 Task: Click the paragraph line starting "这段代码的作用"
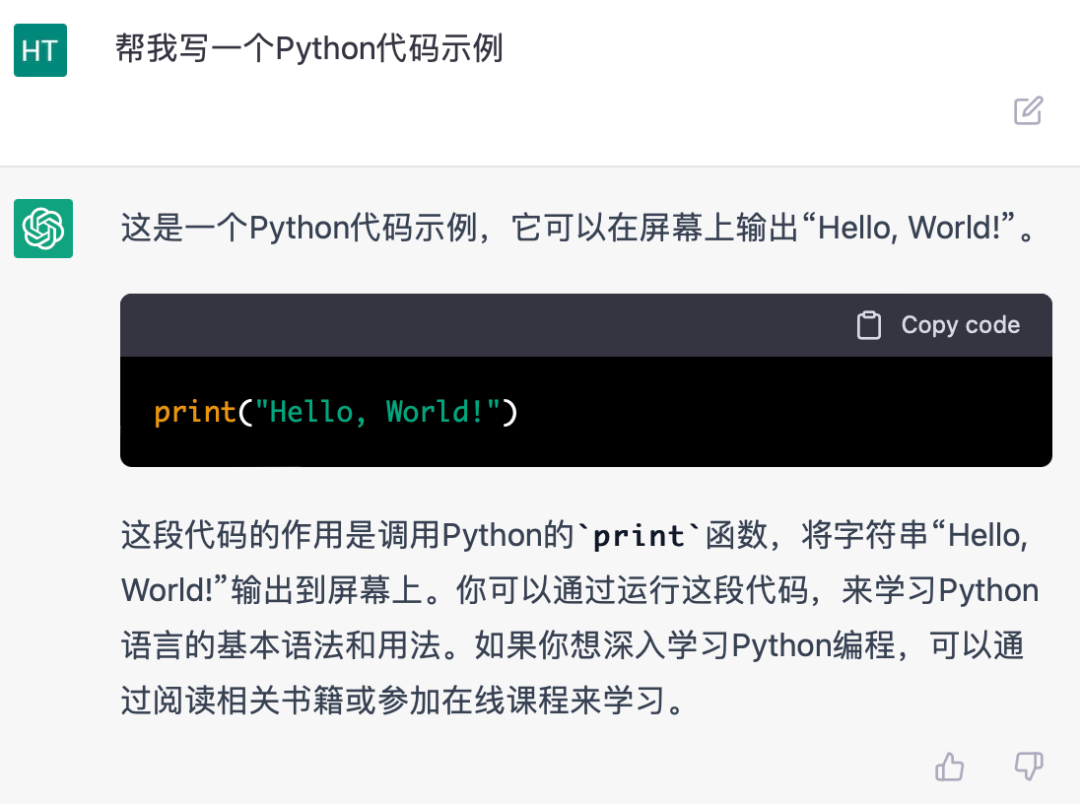point(340,536)
